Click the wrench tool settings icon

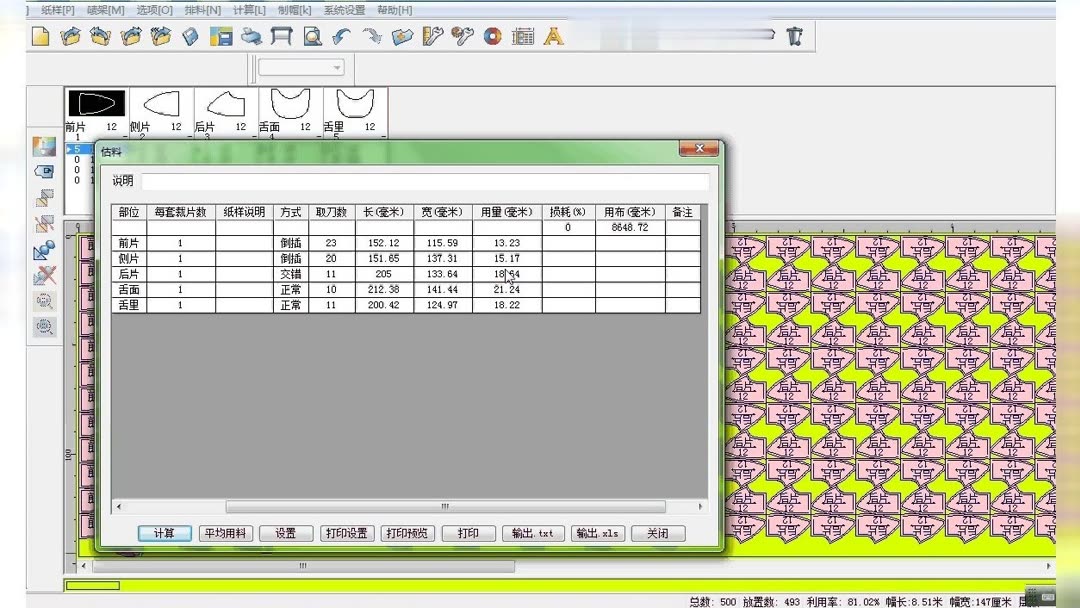pos(461,36)
